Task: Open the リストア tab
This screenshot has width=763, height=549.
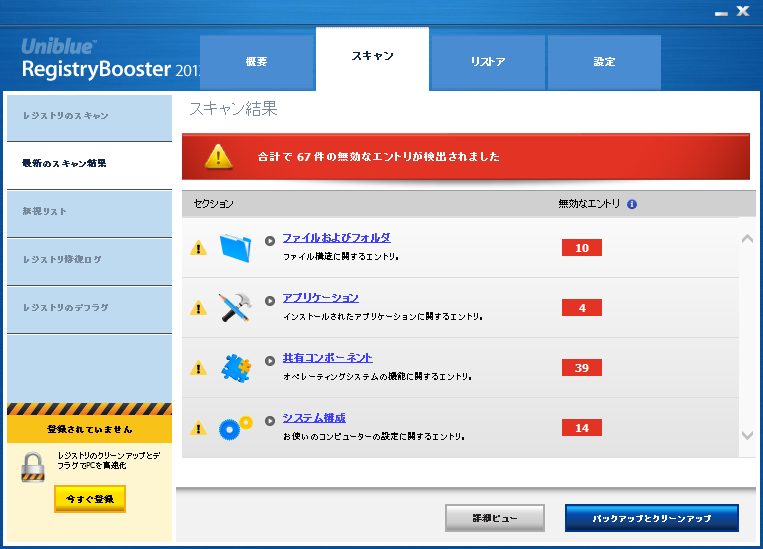Action: 488,62
